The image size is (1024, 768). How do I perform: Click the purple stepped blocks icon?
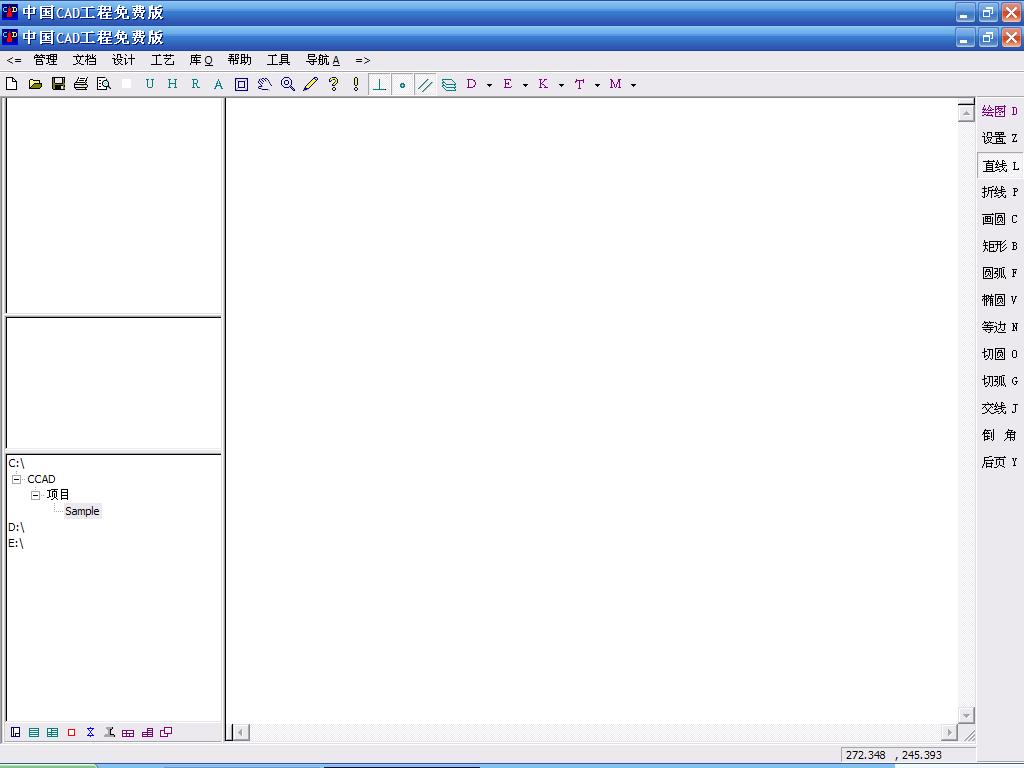tap(148, 732)
